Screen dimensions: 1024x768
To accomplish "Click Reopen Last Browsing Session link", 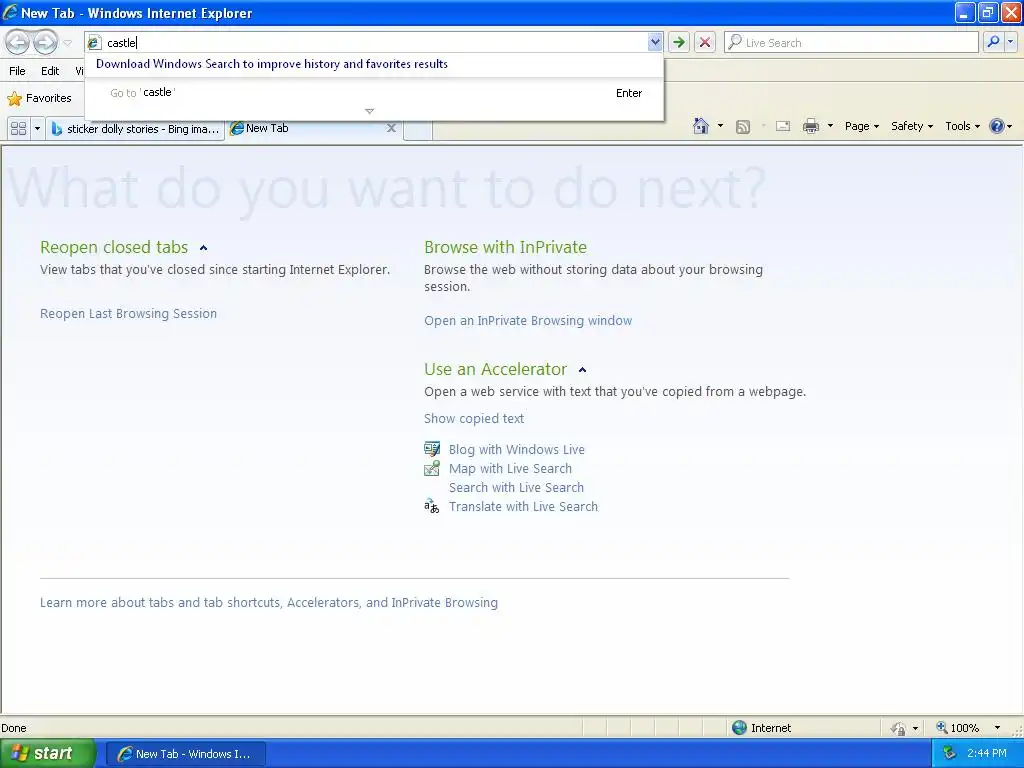I will tap(128, 313).
